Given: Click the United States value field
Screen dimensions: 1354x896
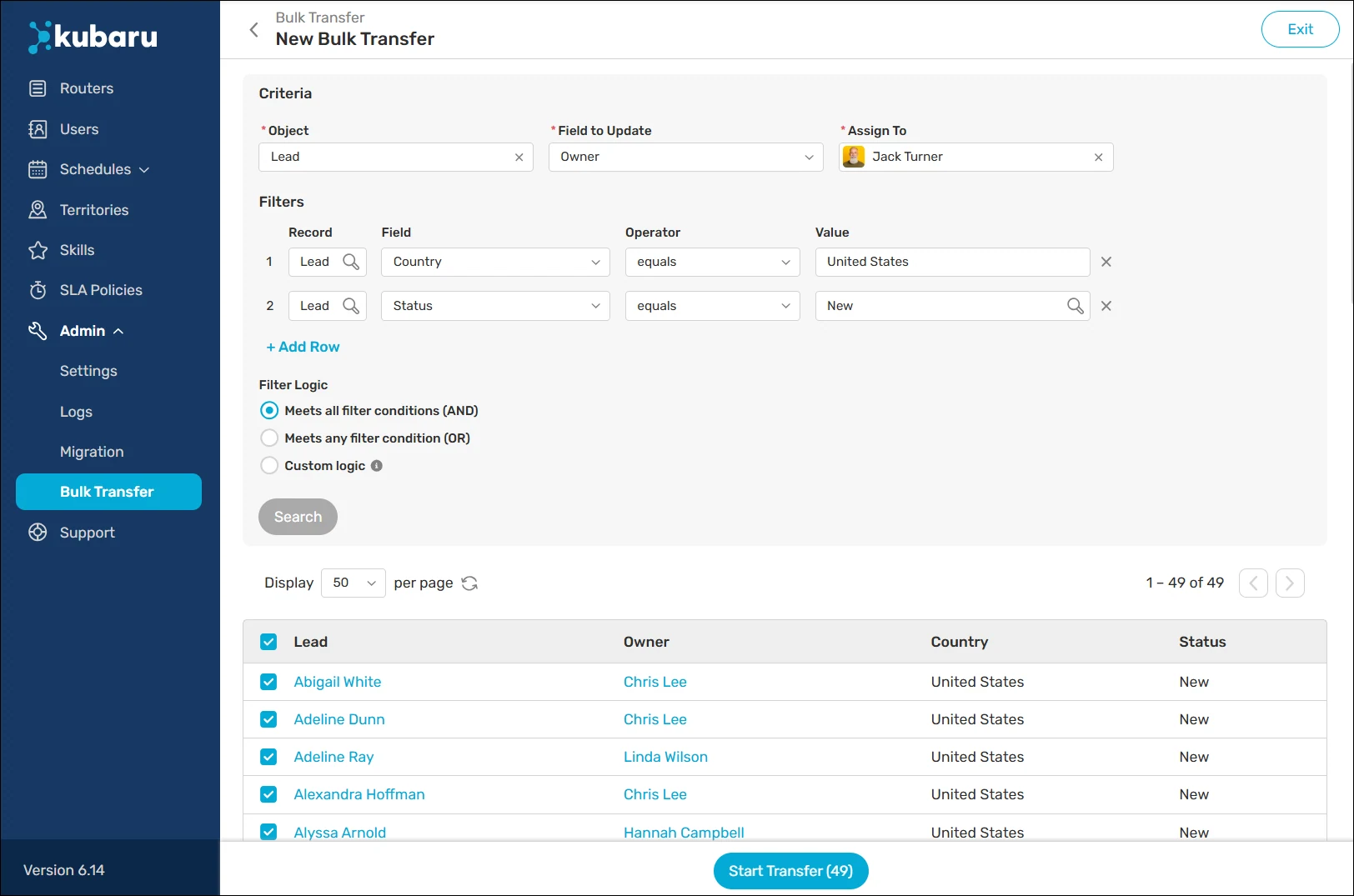Looking at the screenshot, I should [x=952, y=262].
